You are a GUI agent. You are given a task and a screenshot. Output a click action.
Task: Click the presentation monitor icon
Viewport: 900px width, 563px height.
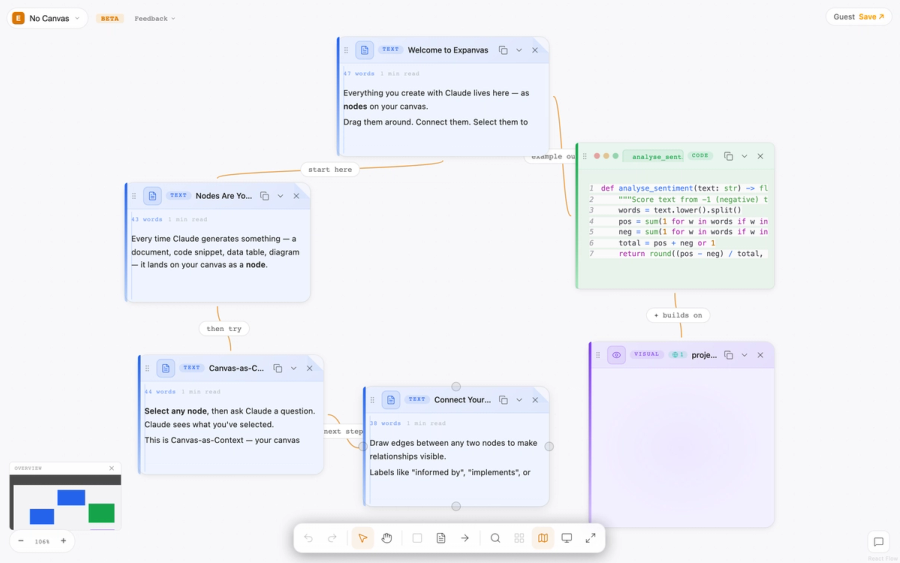[x=567, y=538]
